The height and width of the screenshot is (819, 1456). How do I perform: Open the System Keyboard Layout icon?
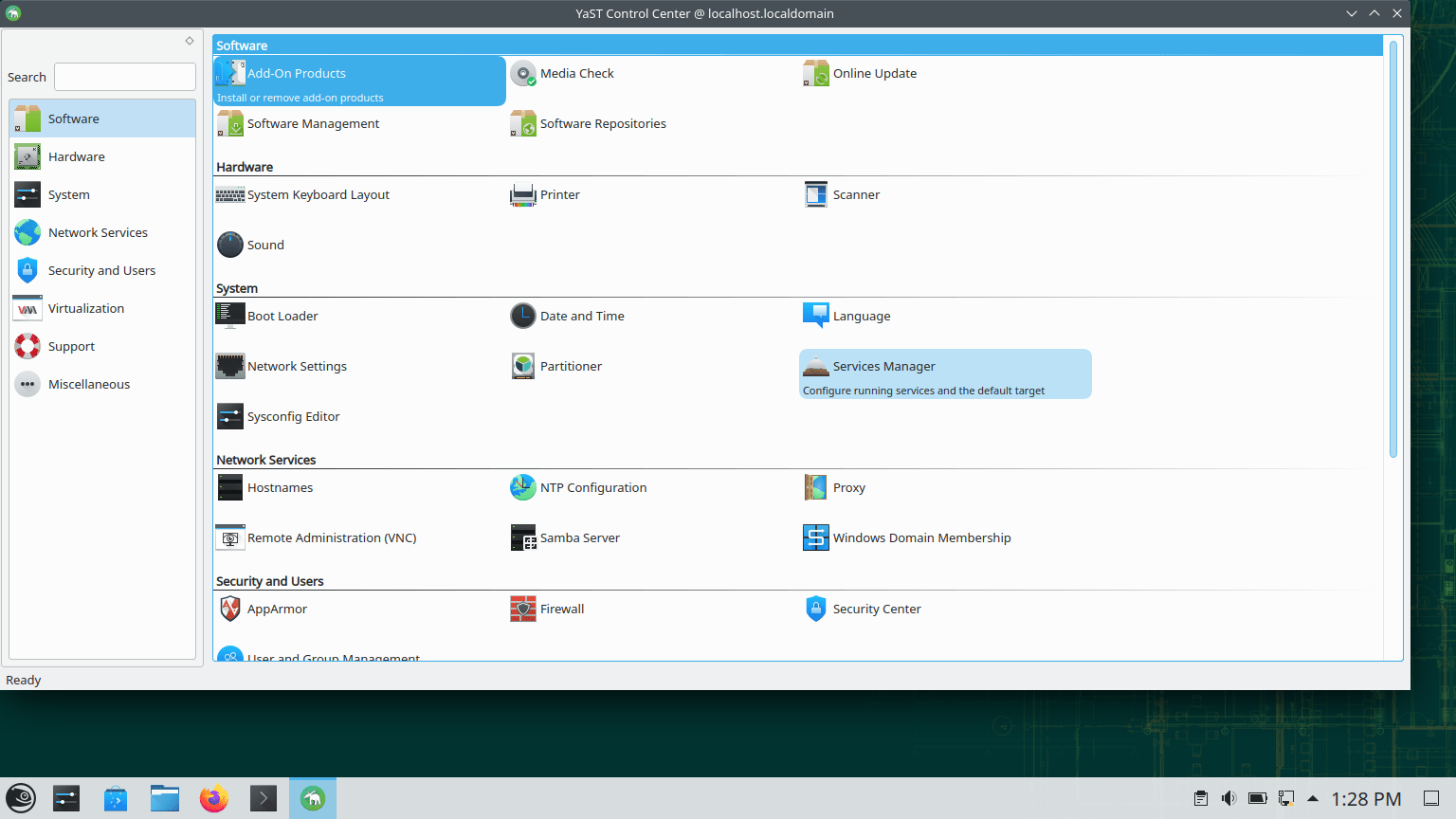230,194
